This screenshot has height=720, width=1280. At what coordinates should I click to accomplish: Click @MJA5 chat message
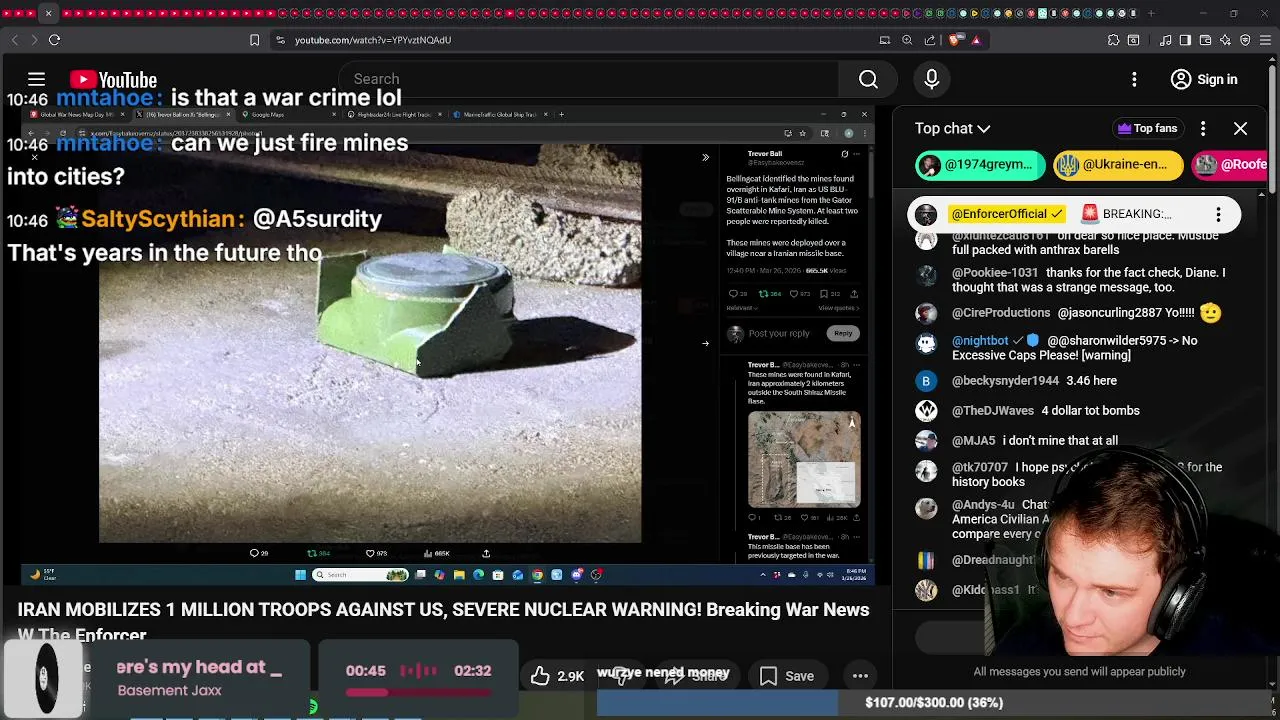click(x=1075, y=441)
